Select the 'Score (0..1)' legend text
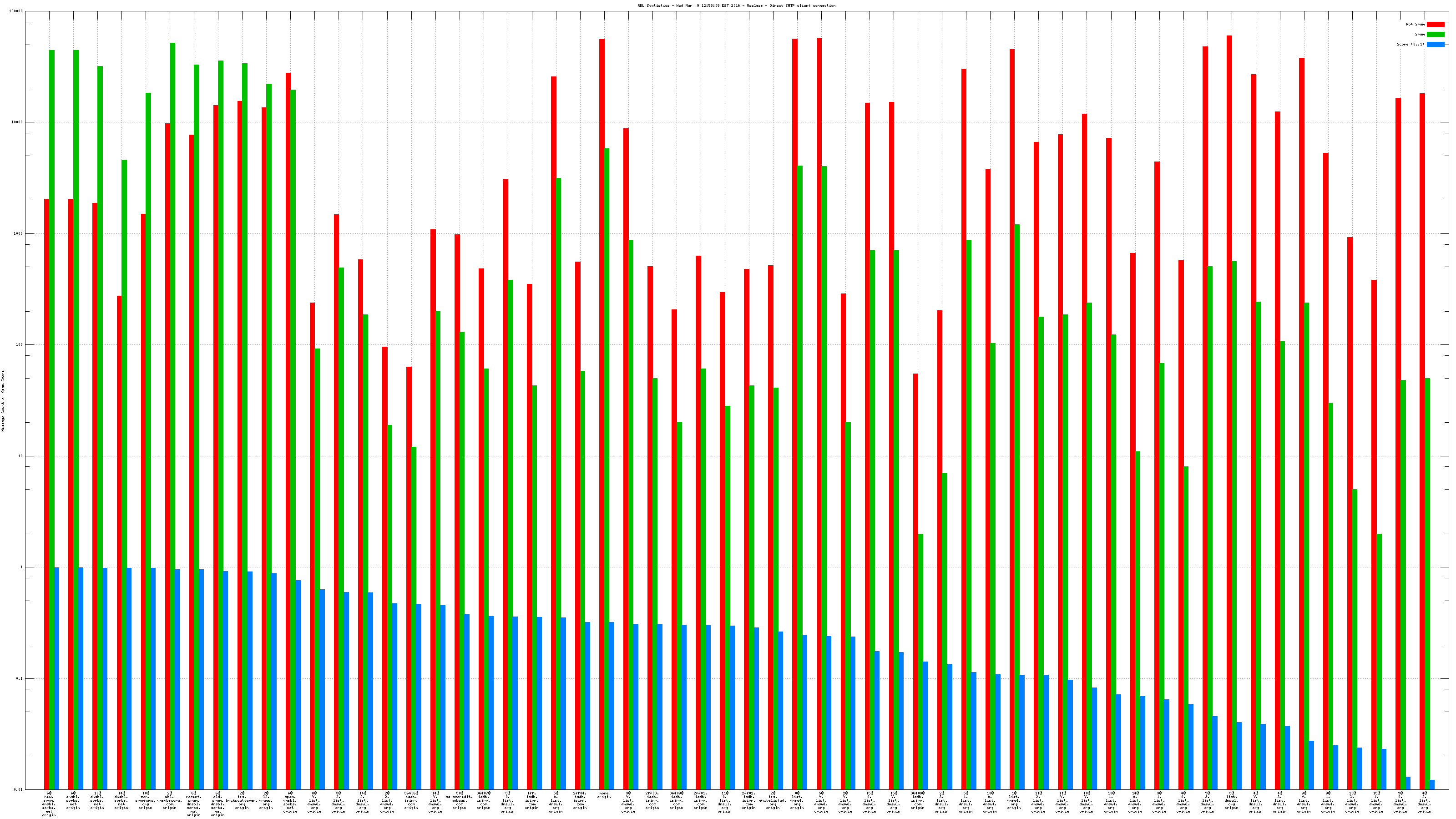This screenshot has height=819, width=1456. click(x=1410, y=44)
